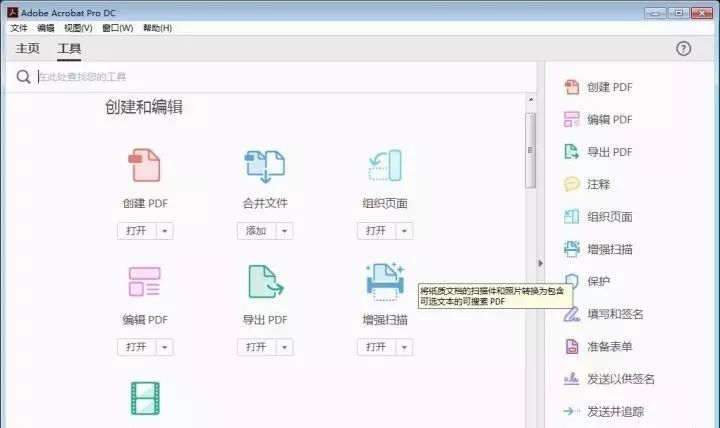Image resolution: width=720 pixels, height=428 pixels.
Task: Expand dropdown arrow beside 创建 PDF 打开
Action: pos(165,231)
